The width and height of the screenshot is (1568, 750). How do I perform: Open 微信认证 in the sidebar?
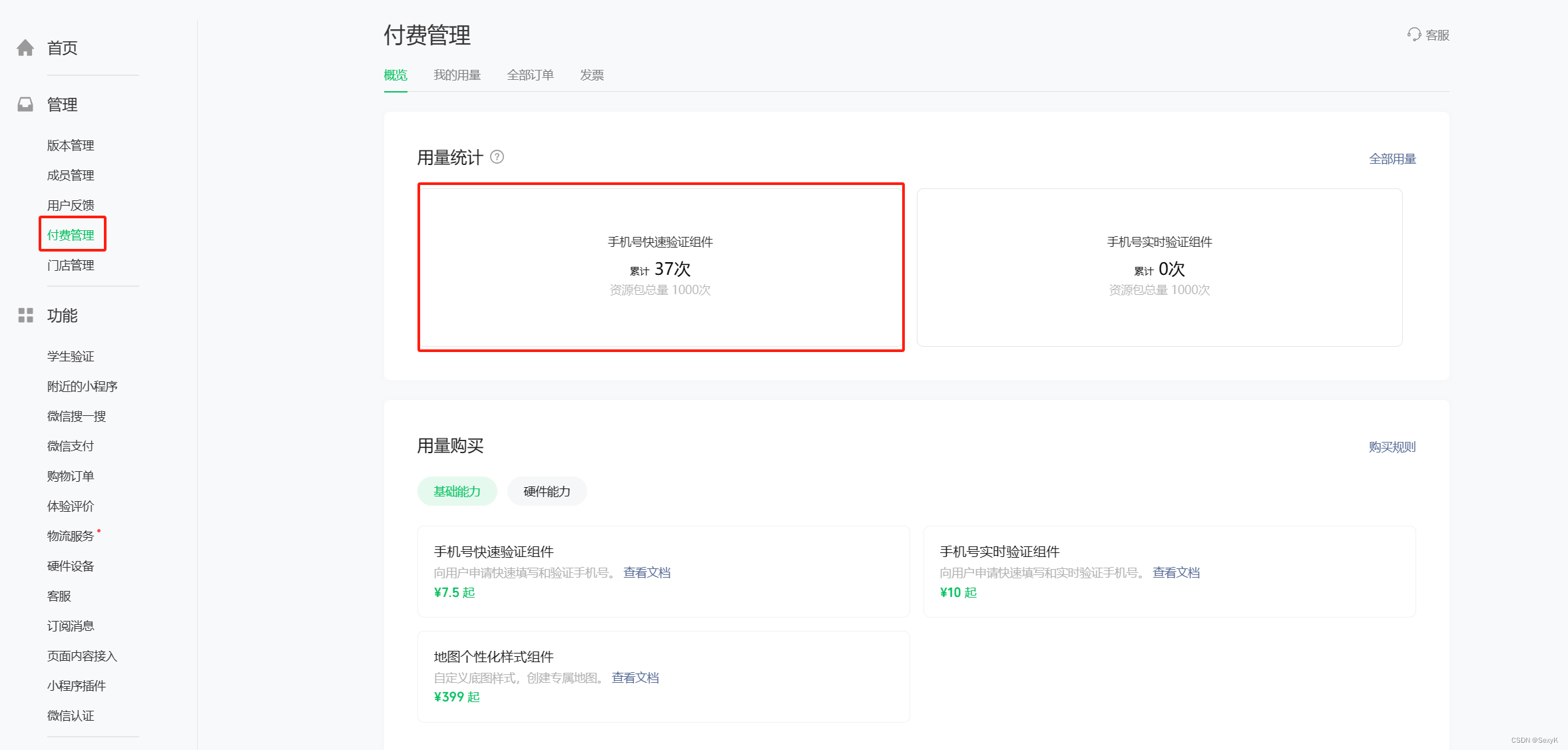[71, 715]
